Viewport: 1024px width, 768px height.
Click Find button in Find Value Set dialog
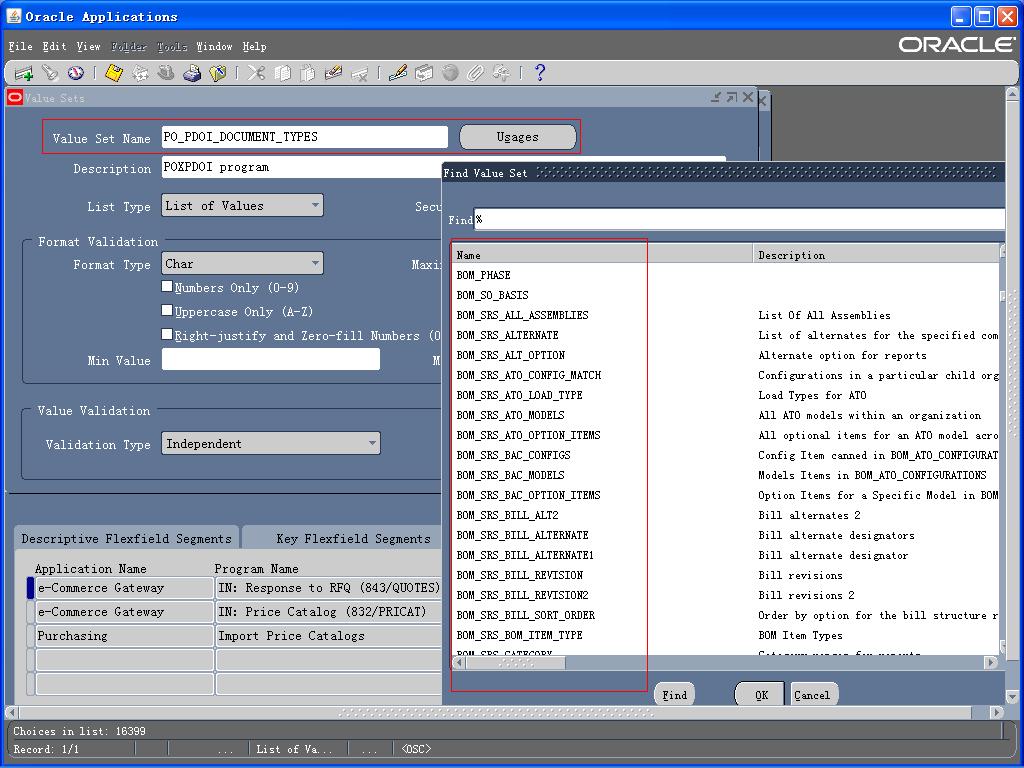coord(675,695)
